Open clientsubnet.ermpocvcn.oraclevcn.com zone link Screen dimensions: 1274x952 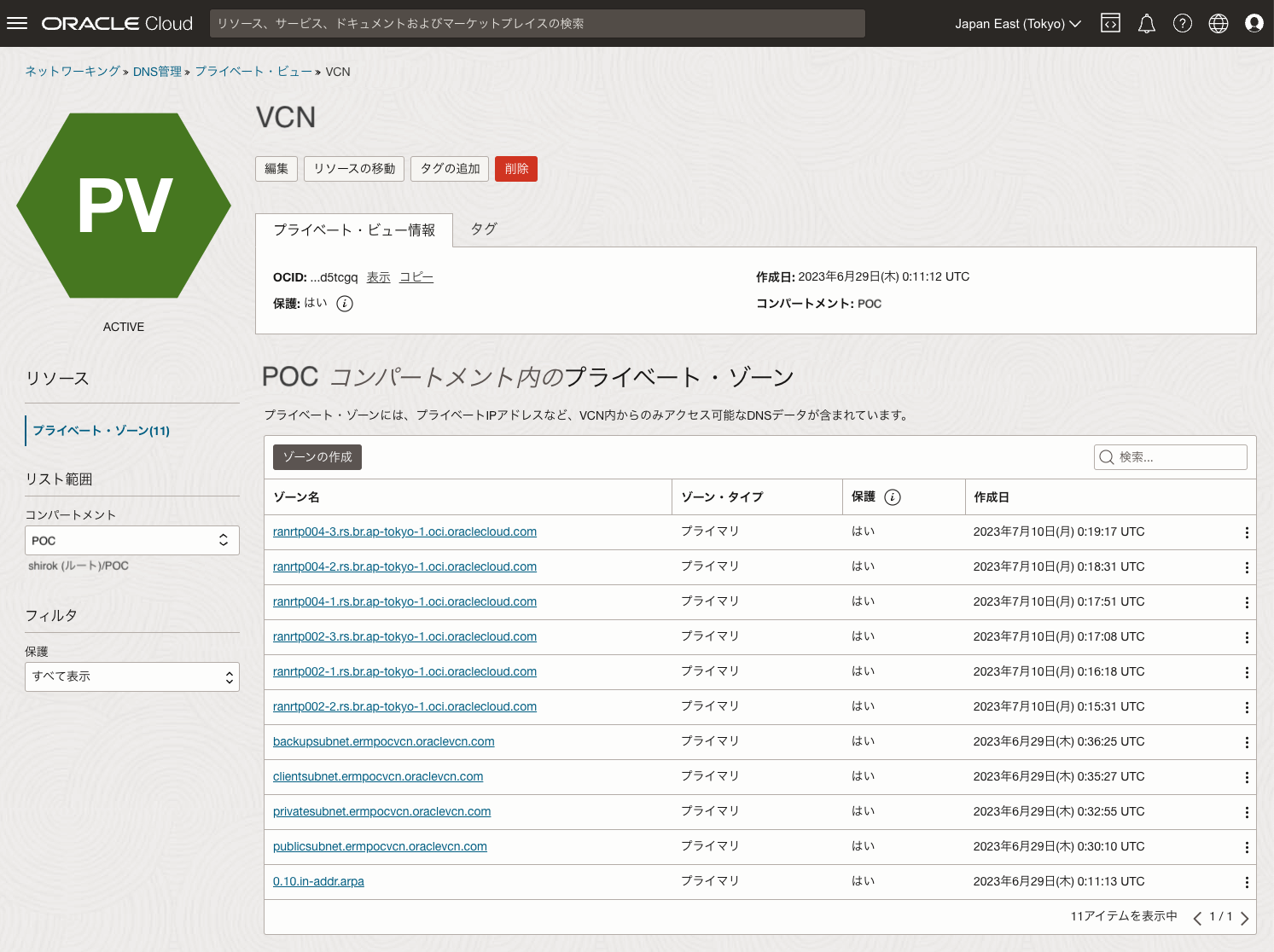(378, 776)
